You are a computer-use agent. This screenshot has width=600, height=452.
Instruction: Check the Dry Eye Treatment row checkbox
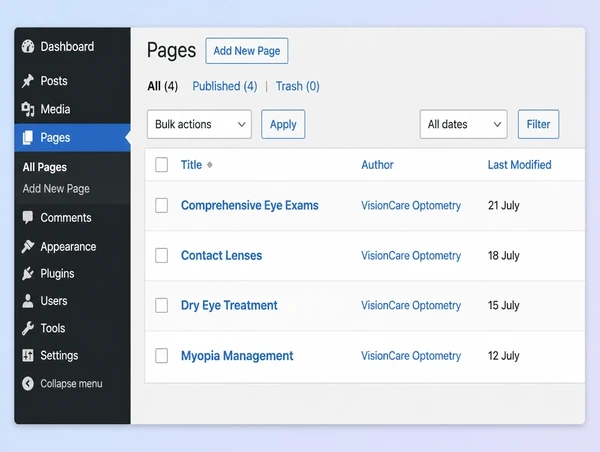[161, 305]
